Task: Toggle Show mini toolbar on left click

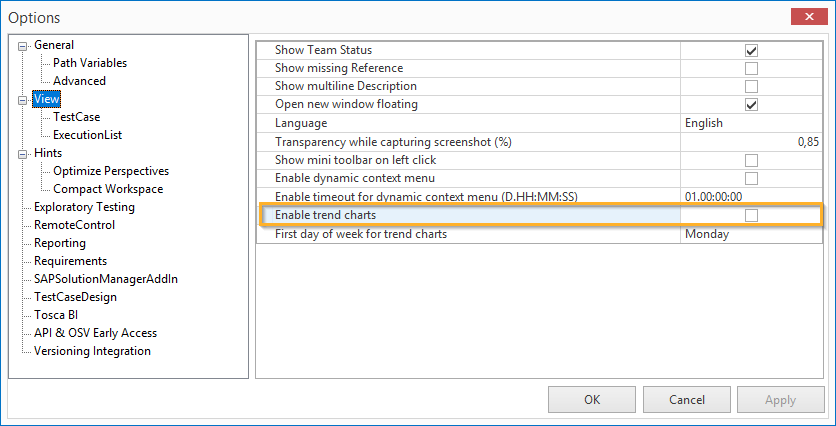Action: click(x=751, y=160)
